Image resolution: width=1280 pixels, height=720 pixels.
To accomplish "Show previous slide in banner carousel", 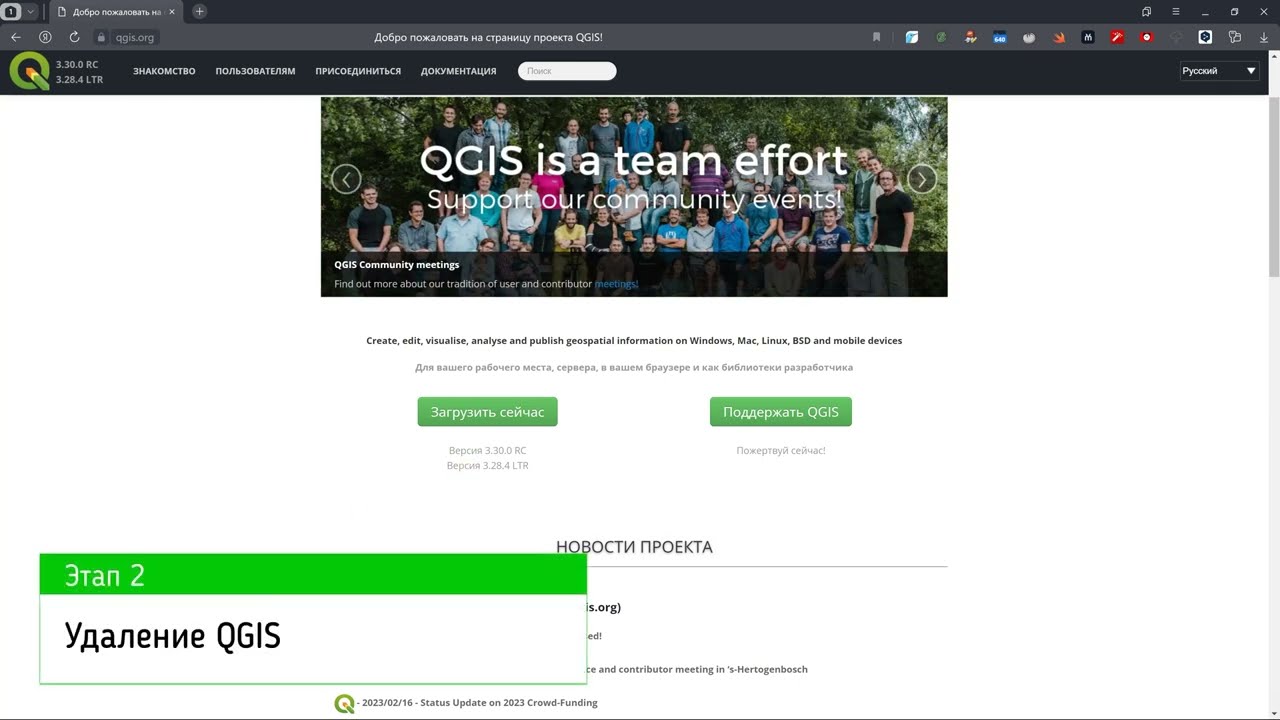I will point(346,179).
